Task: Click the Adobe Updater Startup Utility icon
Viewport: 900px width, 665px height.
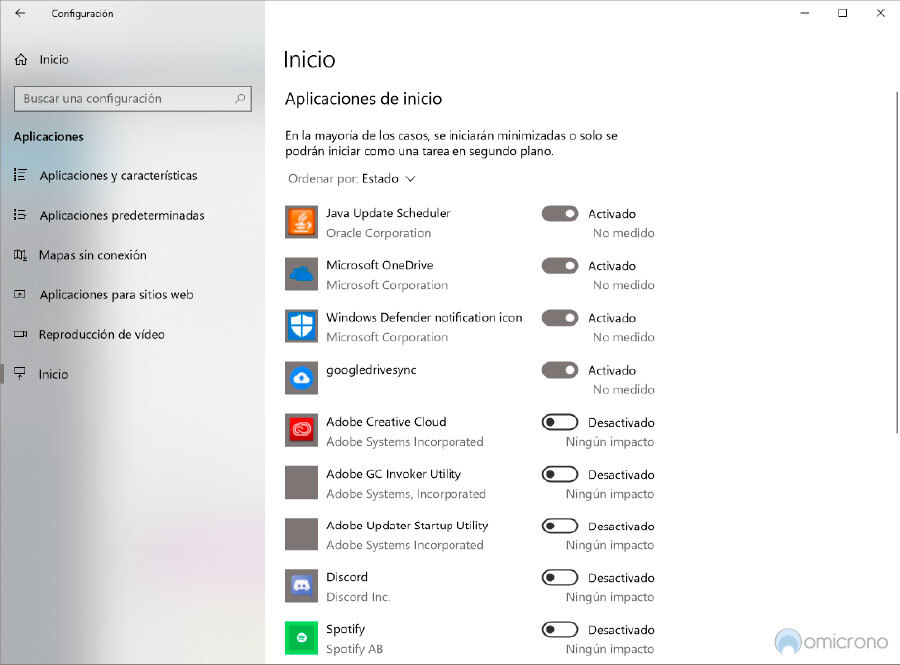Action: 301,534
